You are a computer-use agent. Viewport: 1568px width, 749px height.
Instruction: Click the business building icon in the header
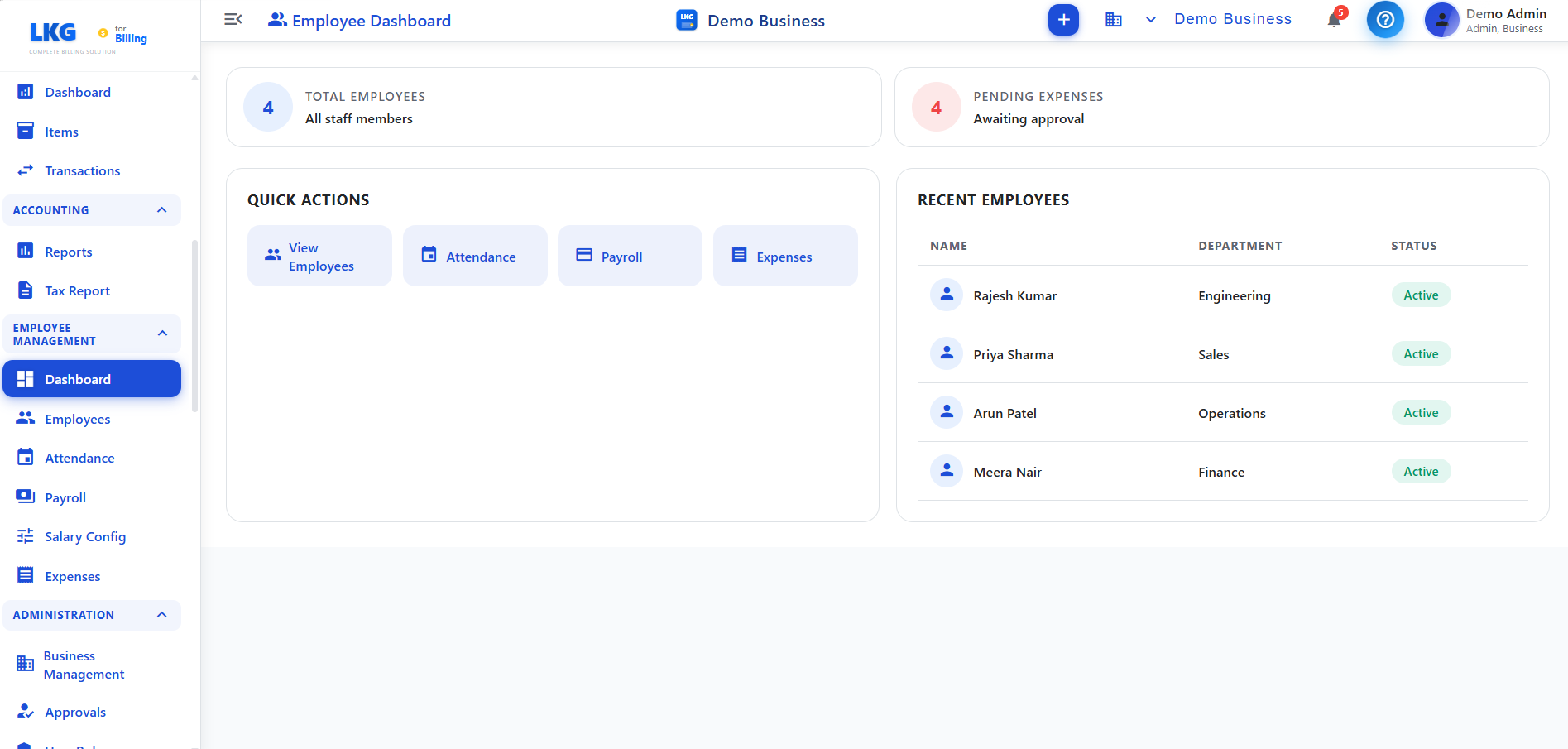[1114, 20]
